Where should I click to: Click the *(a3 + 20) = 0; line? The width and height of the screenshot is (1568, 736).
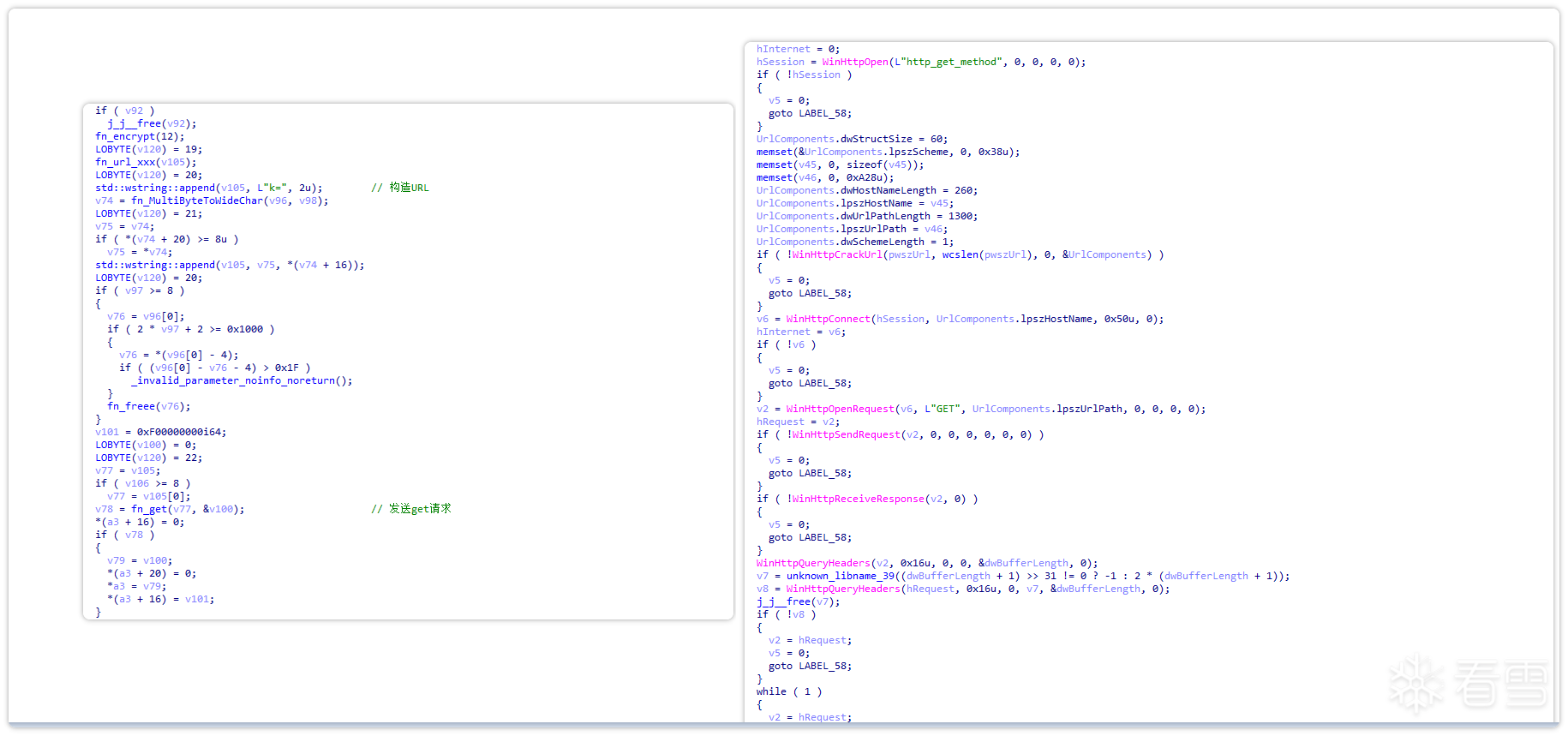(x=152, y=573)
